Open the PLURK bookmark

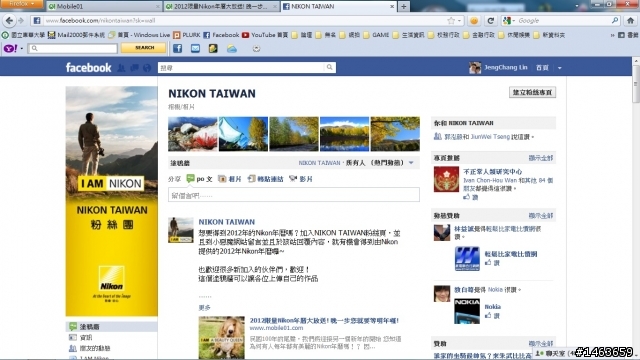click(x=187, y=35)
